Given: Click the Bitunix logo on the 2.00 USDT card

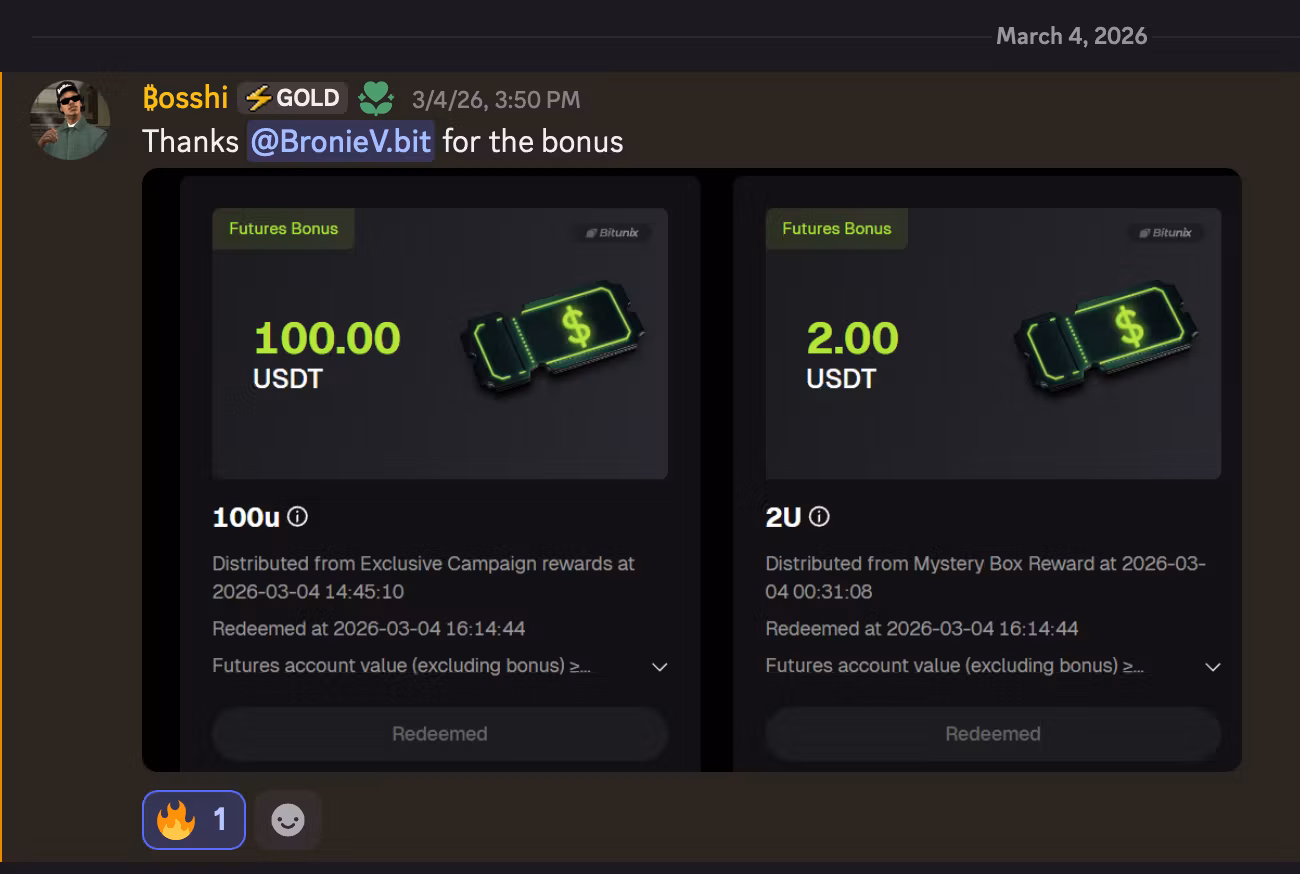Looking at the screenshot, I should pos(1165,233).
